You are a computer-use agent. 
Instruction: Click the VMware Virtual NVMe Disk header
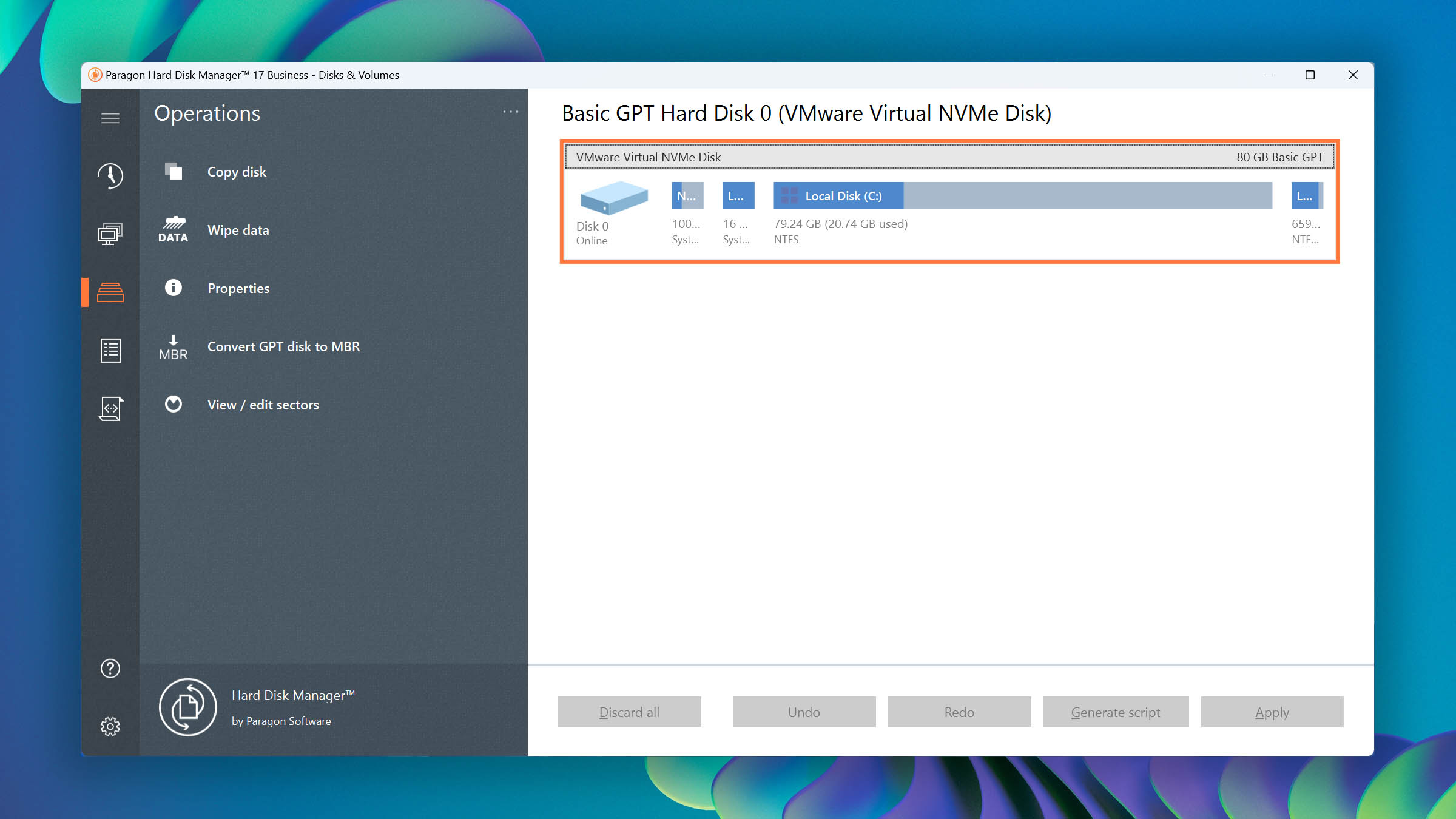(949, 157)
